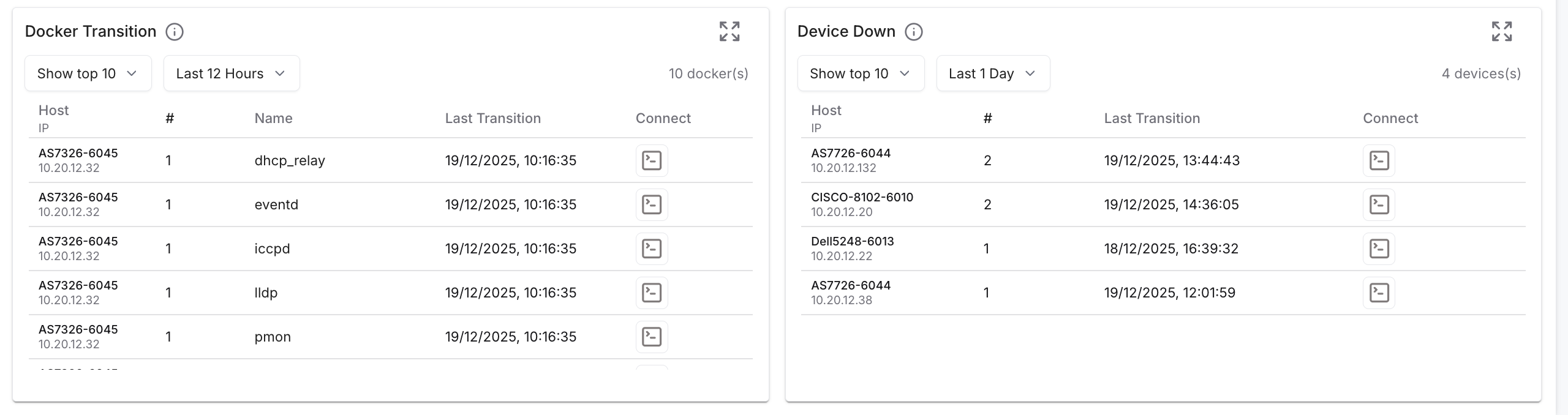Show info for Device Down panel
Screen dimensions: 1568x415
pyautogui.click(x=913, y=32)
